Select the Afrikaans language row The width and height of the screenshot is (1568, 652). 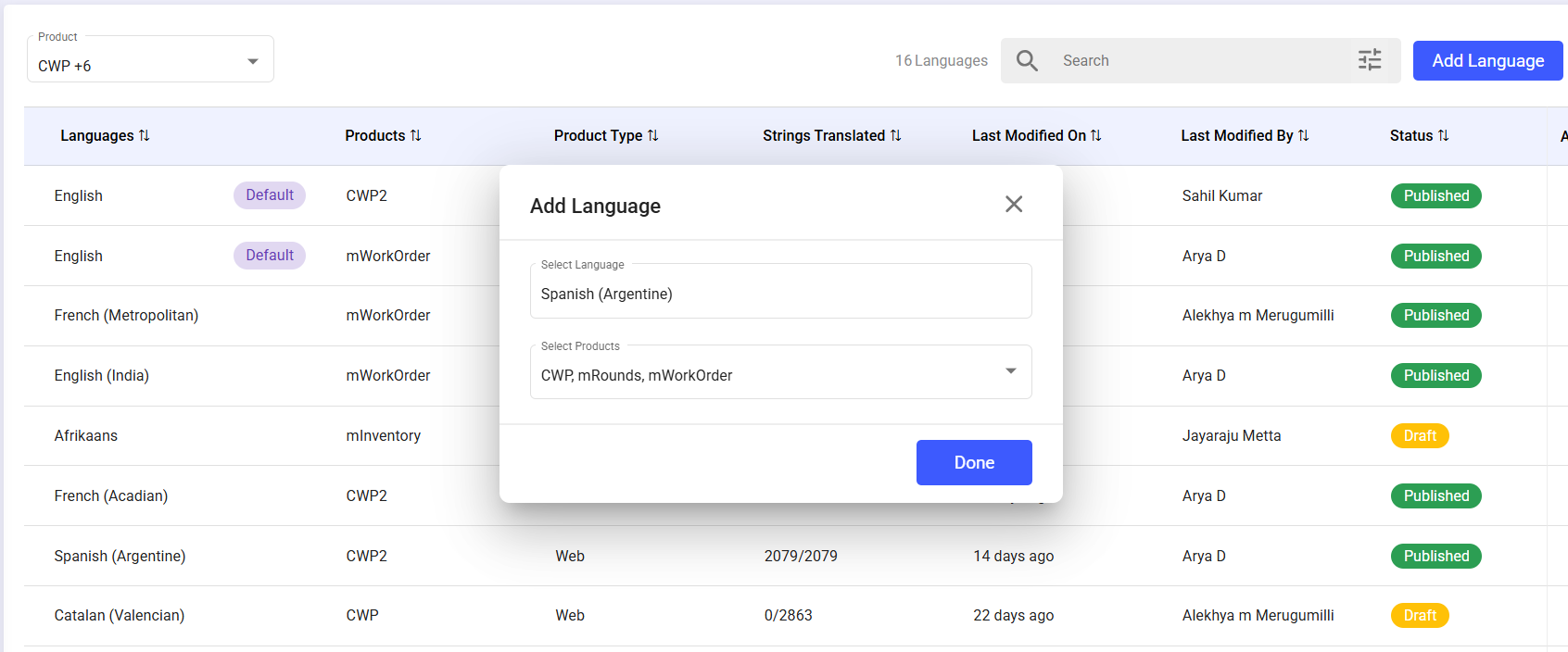click(86, 436)
